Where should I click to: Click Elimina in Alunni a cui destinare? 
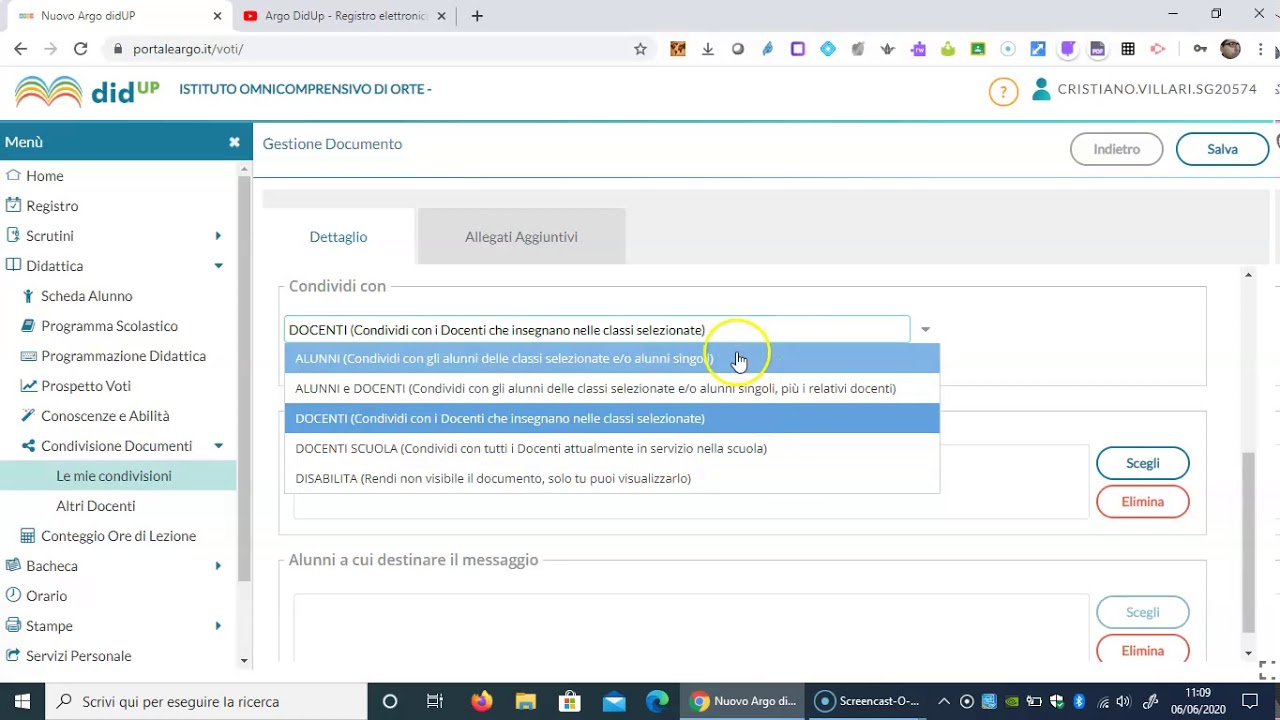1142,651
